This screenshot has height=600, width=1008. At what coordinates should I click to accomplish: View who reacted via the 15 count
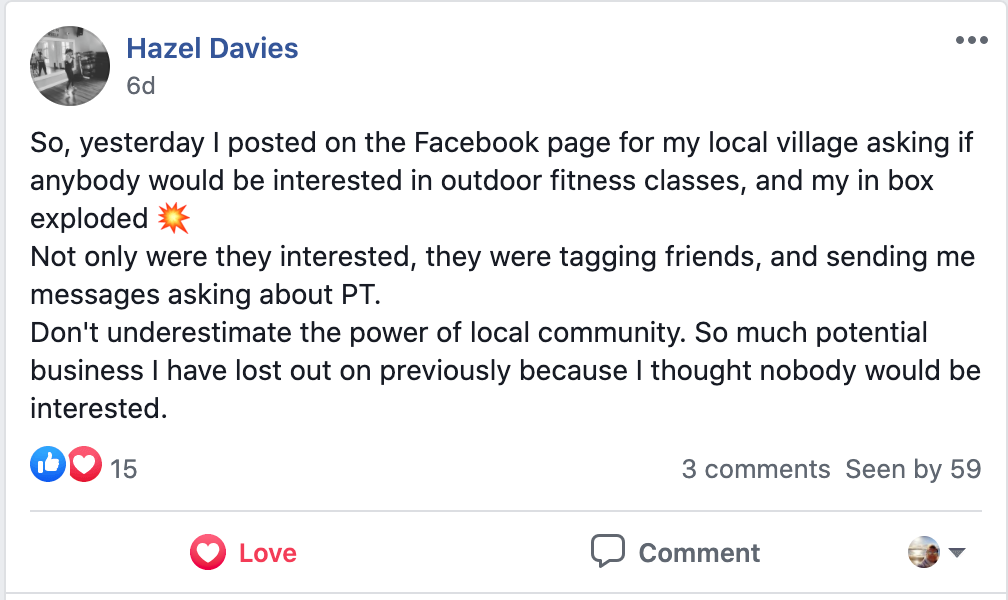[123, 468]
